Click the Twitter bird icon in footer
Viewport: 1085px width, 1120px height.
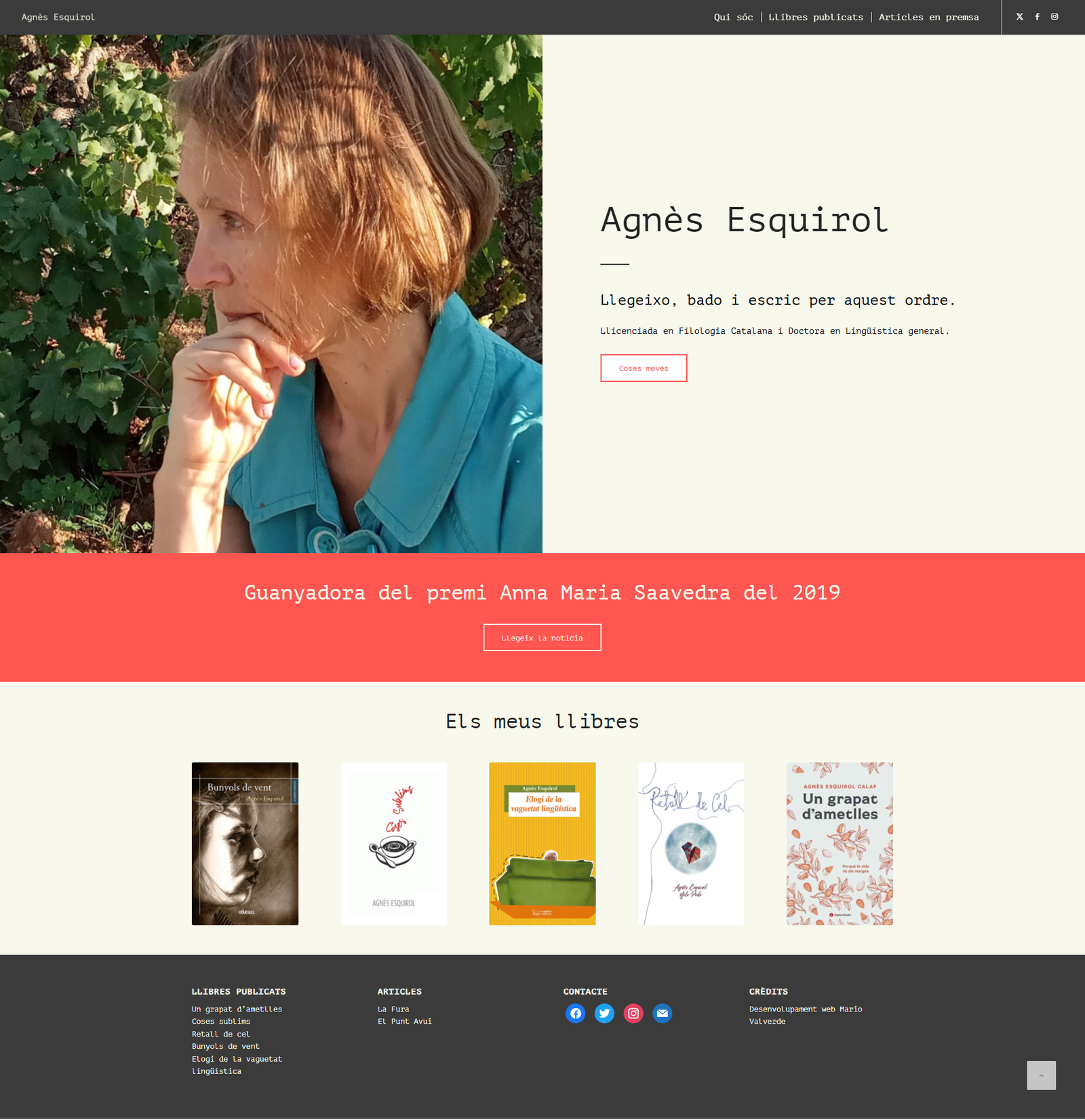click(x=604, y=1013)
